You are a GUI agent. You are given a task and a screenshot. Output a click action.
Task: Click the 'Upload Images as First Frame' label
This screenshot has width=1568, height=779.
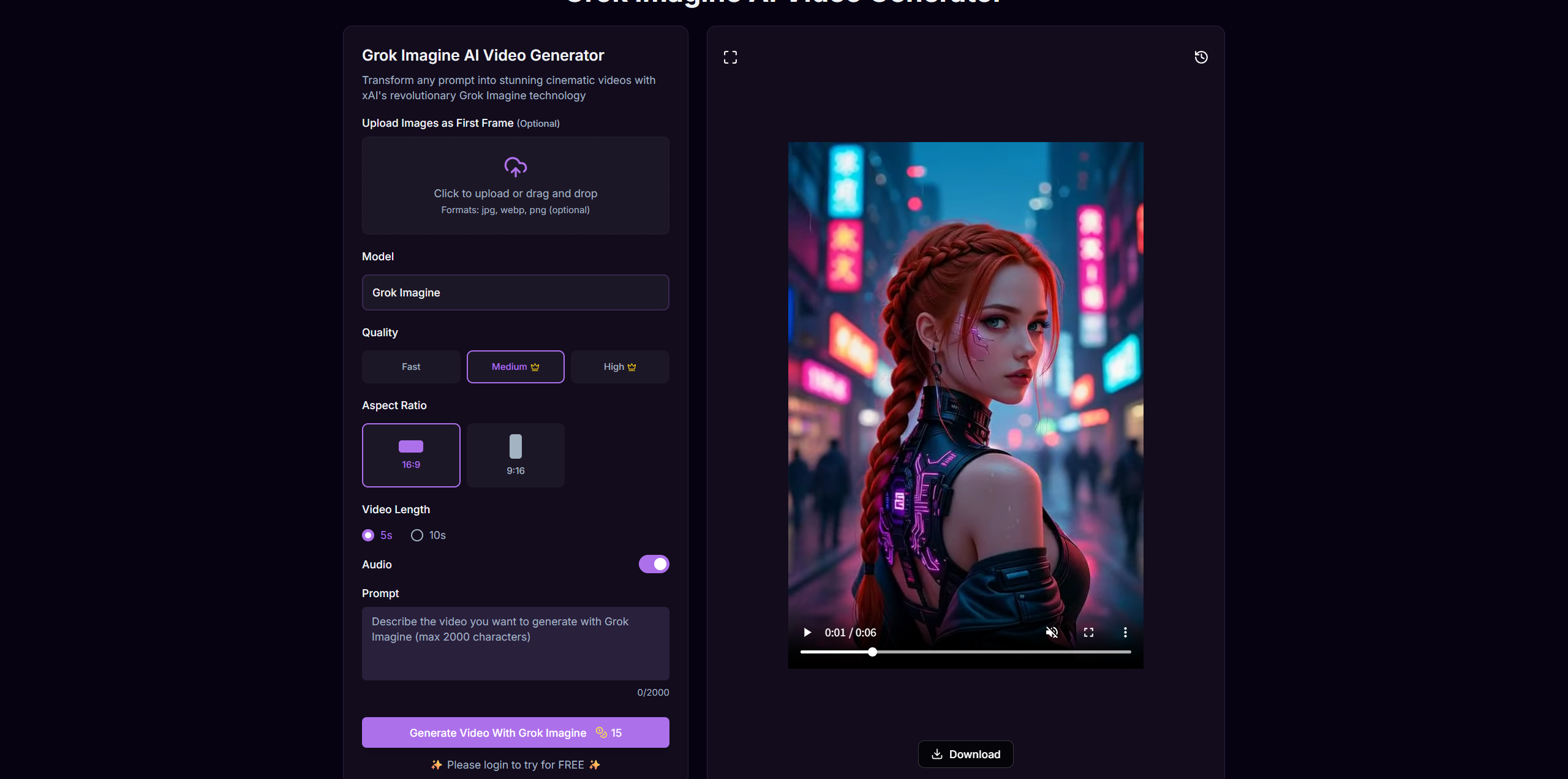[437, 123]
